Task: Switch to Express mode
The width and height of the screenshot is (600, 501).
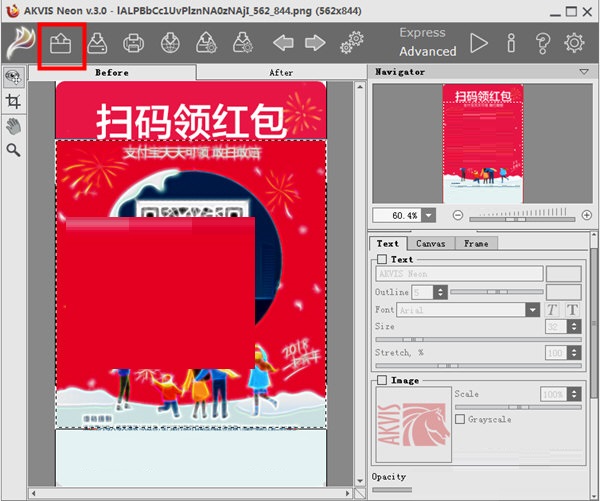Action: pos(422,33)
